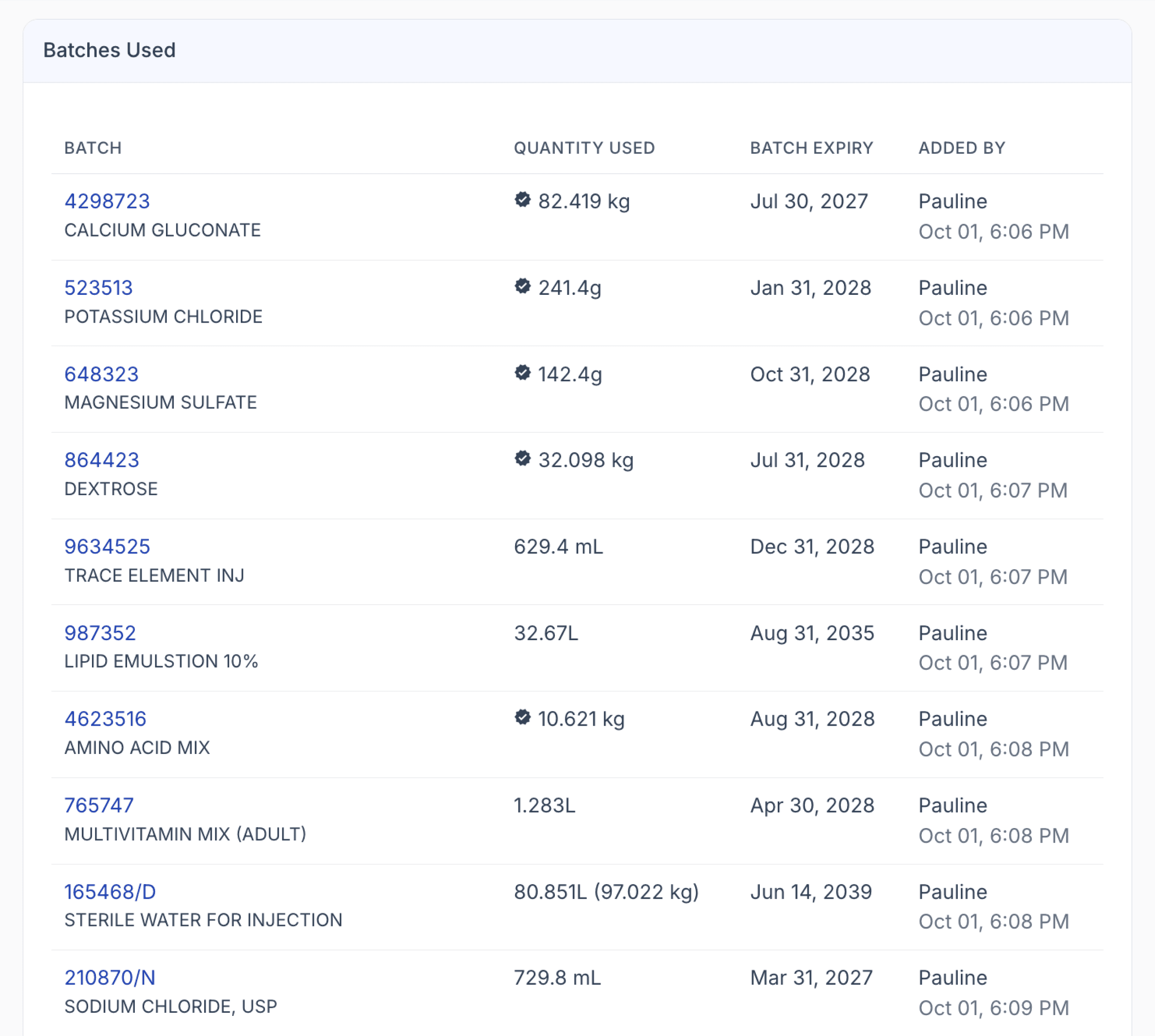Click verified badge next to 82.419 kg
This screenshot has height=1036, width=1155.
[522, 200]
